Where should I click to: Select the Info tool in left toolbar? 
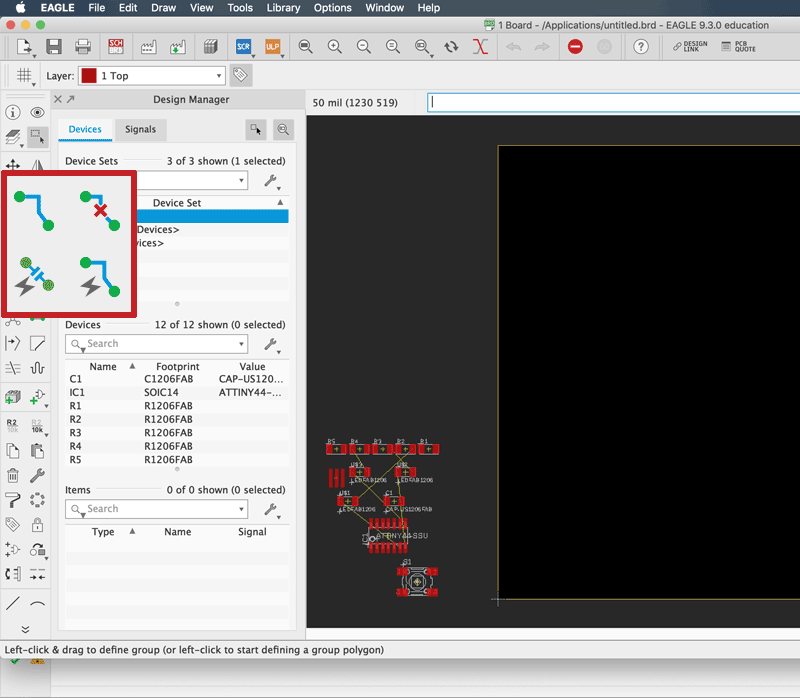[x=13, y=112]
